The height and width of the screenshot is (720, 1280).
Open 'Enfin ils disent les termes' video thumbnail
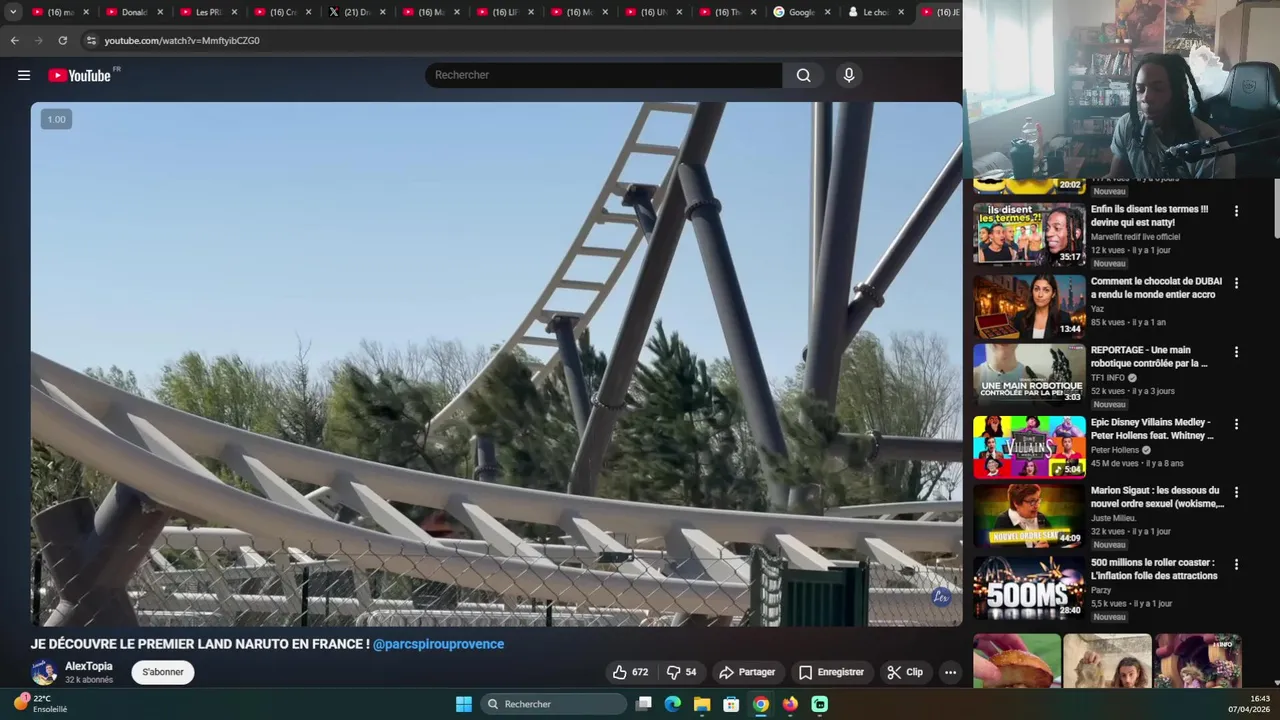click(1029, 234)
